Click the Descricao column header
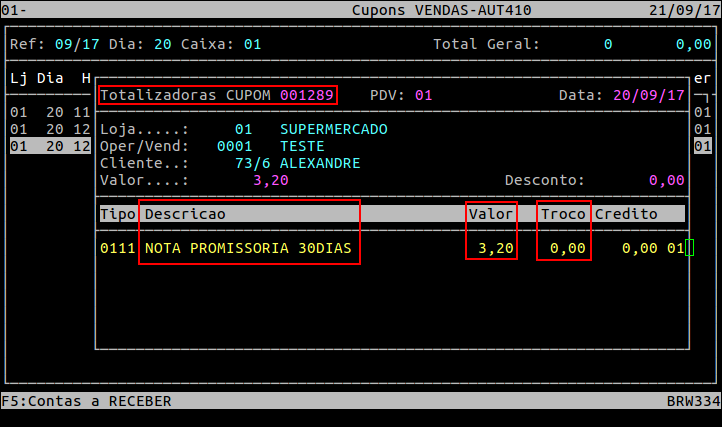The height and width of the screenshot is (427, 722). [x=185, y=214]
